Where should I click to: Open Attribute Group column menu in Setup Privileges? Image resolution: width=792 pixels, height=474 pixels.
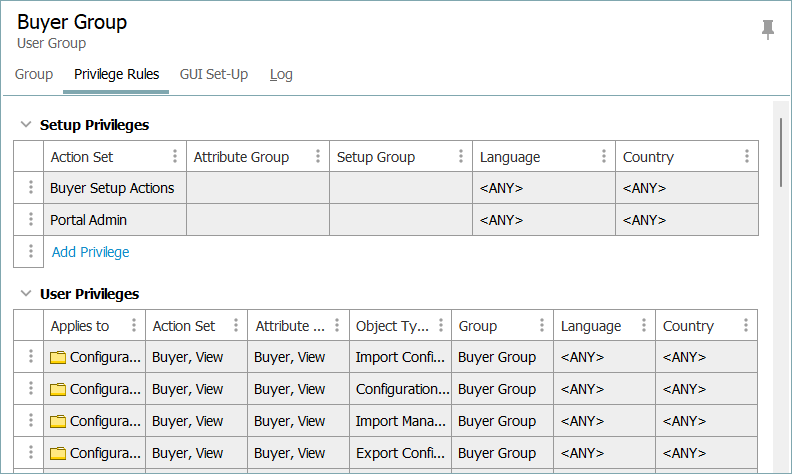click(318, 156)
